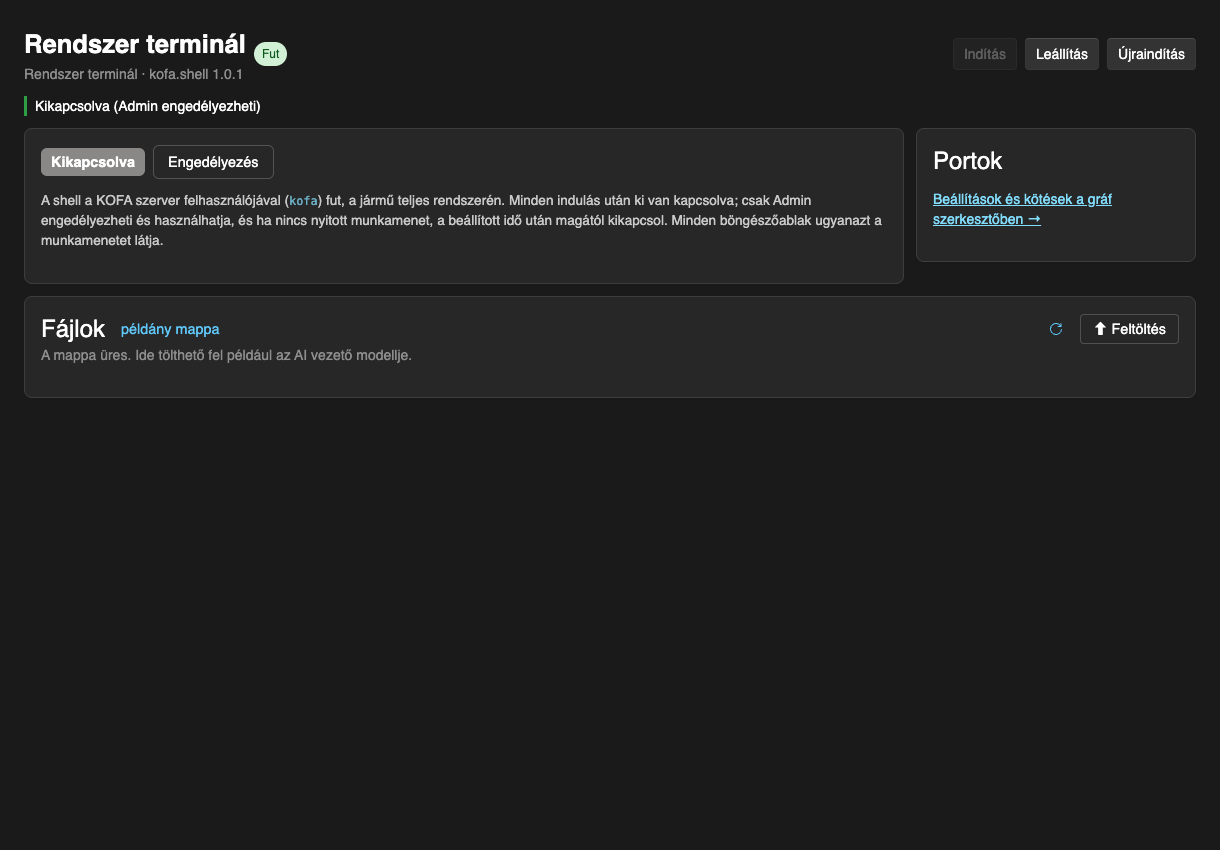Image resolution: width=1220 pixels, height=850 pixels.
Task: Click the green Fut status badge
Action: [270, 54]
